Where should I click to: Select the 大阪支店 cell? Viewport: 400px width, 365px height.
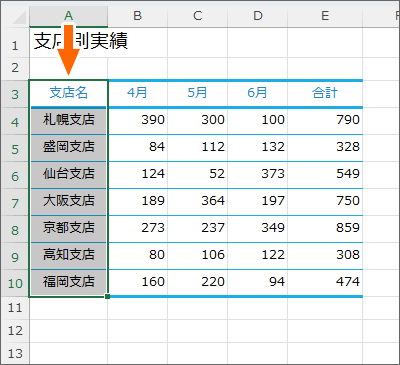coord(69,202)
